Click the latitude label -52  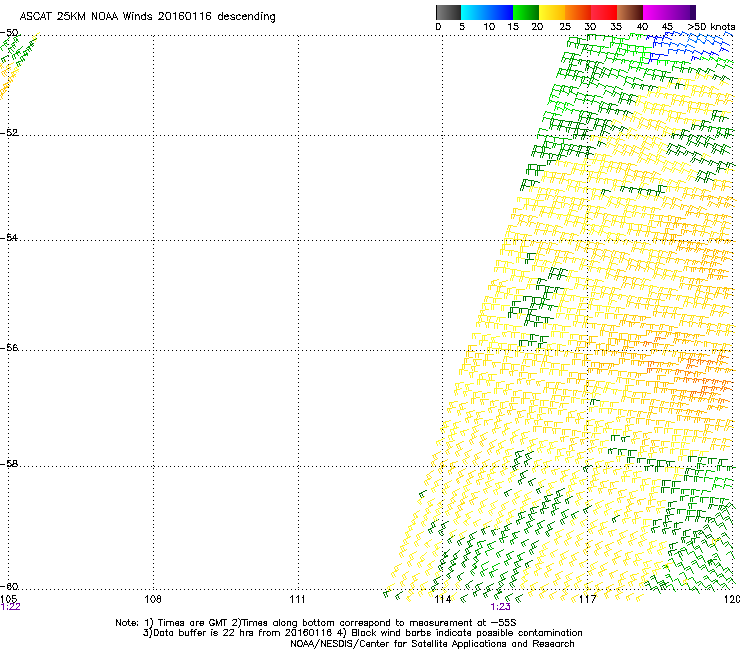tap(9, 132)
